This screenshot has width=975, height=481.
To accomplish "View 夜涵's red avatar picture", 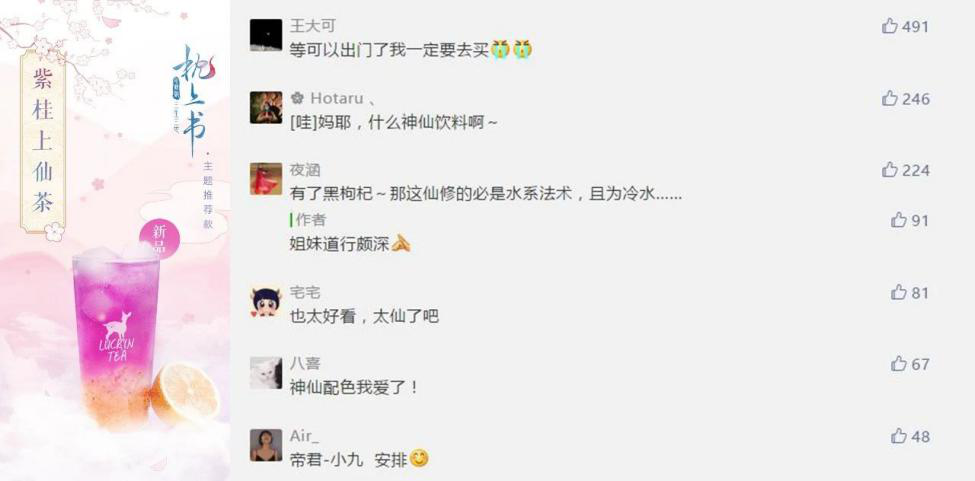I will (x=266, y=179).
